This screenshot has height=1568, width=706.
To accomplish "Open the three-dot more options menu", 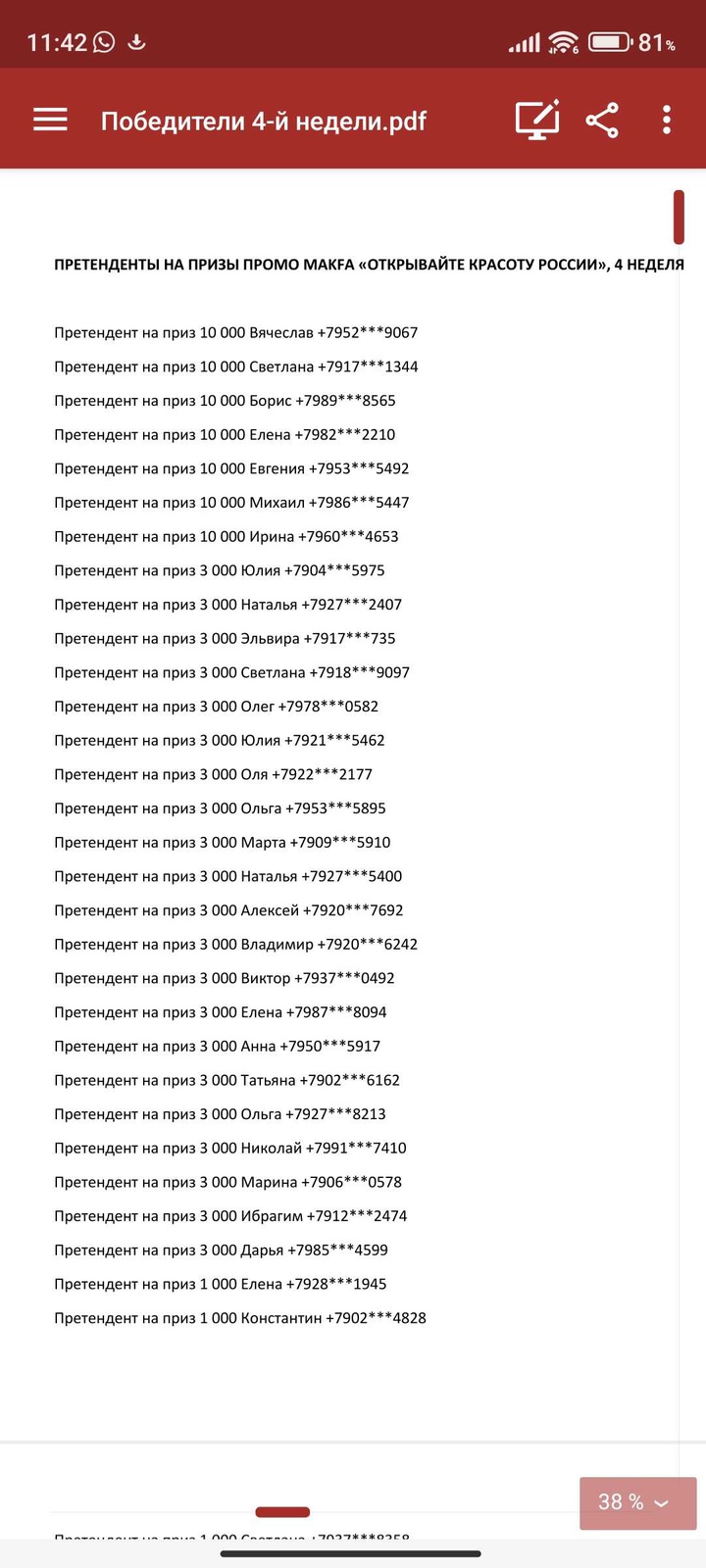I will click(x=667, y=120).
